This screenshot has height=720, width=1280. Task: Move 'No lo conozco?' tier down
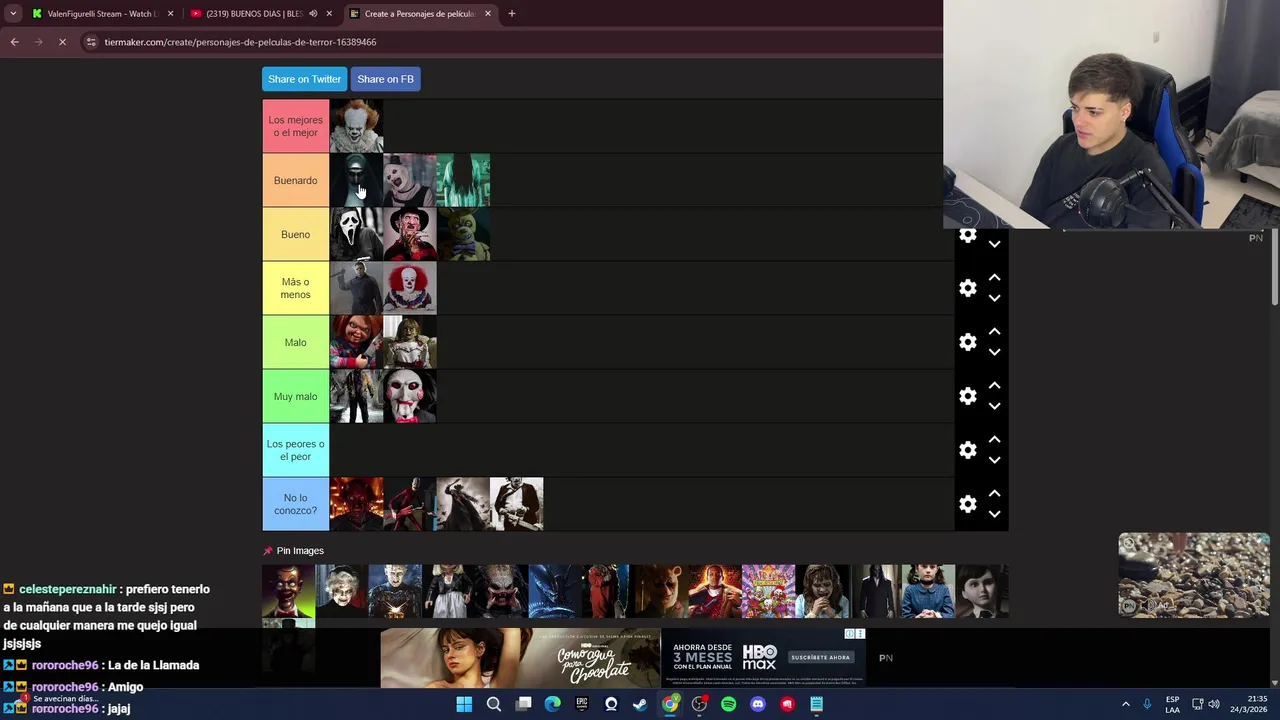994,514
